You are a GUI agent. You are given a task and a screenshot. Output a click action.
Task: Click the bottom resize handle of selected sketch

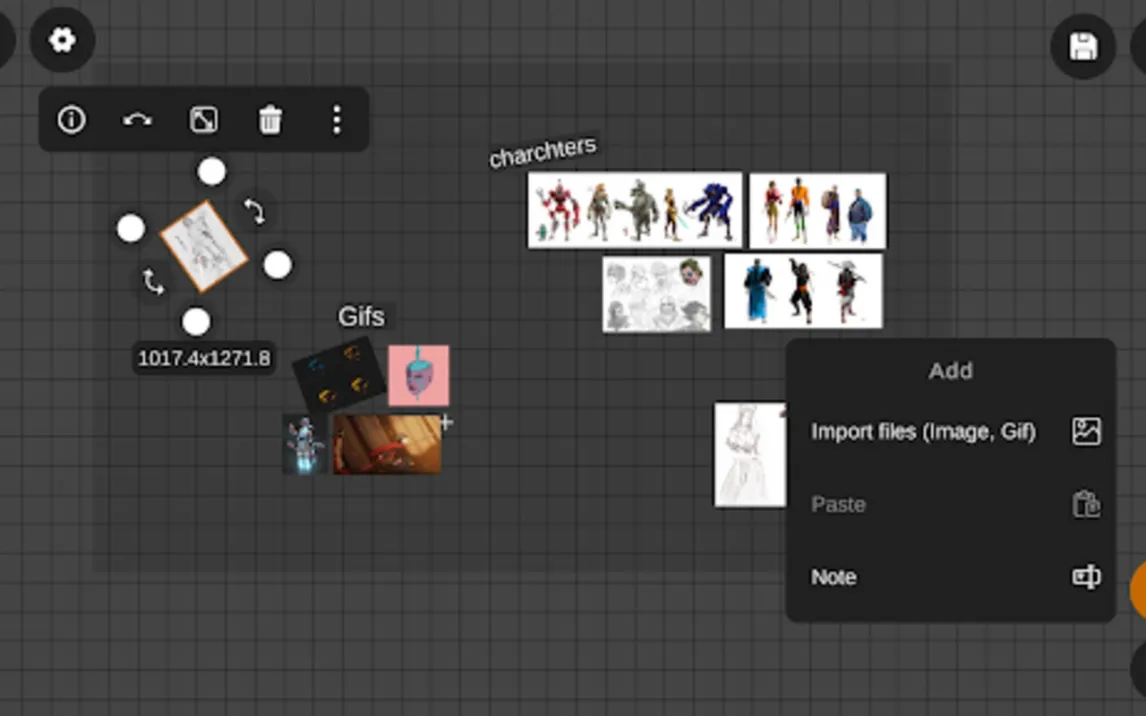pos(196,322)
